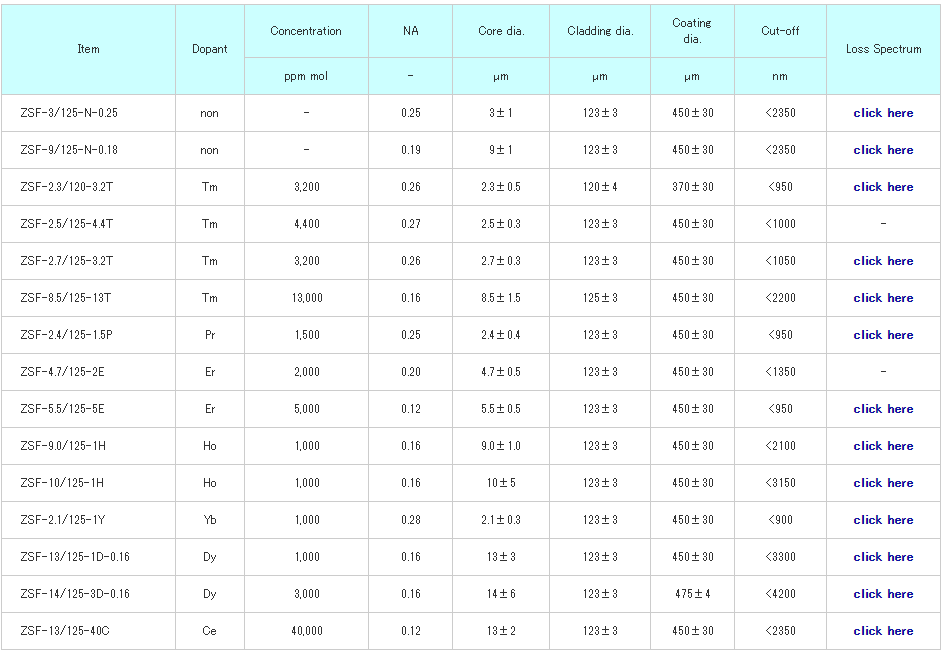The height and width of the screenshot is (655, 945).
Task: Click loss spectrum link for ZSF-10/125-1H
Action: pyautogui.click(x=883, y=483)
